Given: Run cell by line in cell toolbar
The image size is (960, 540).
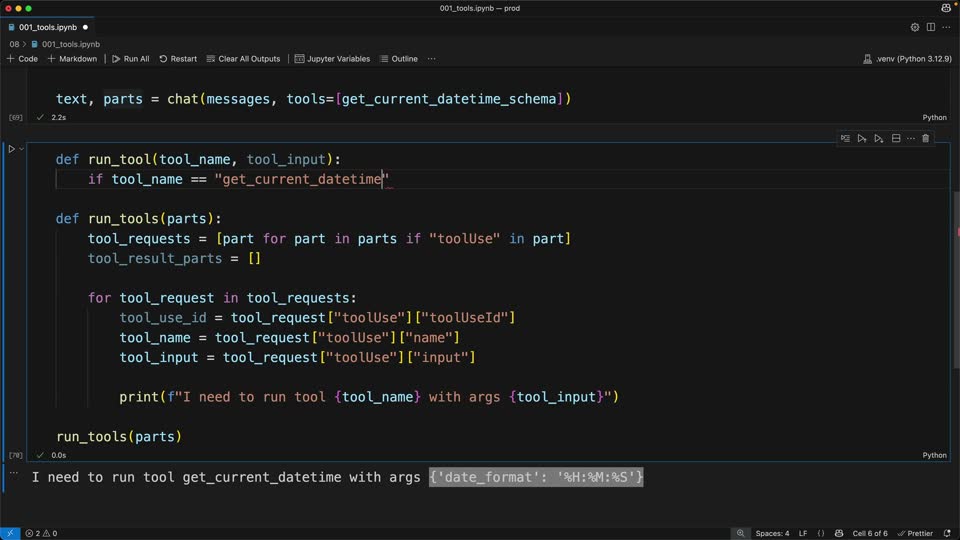Looking at the screenshot, I should tap(846, 139).
